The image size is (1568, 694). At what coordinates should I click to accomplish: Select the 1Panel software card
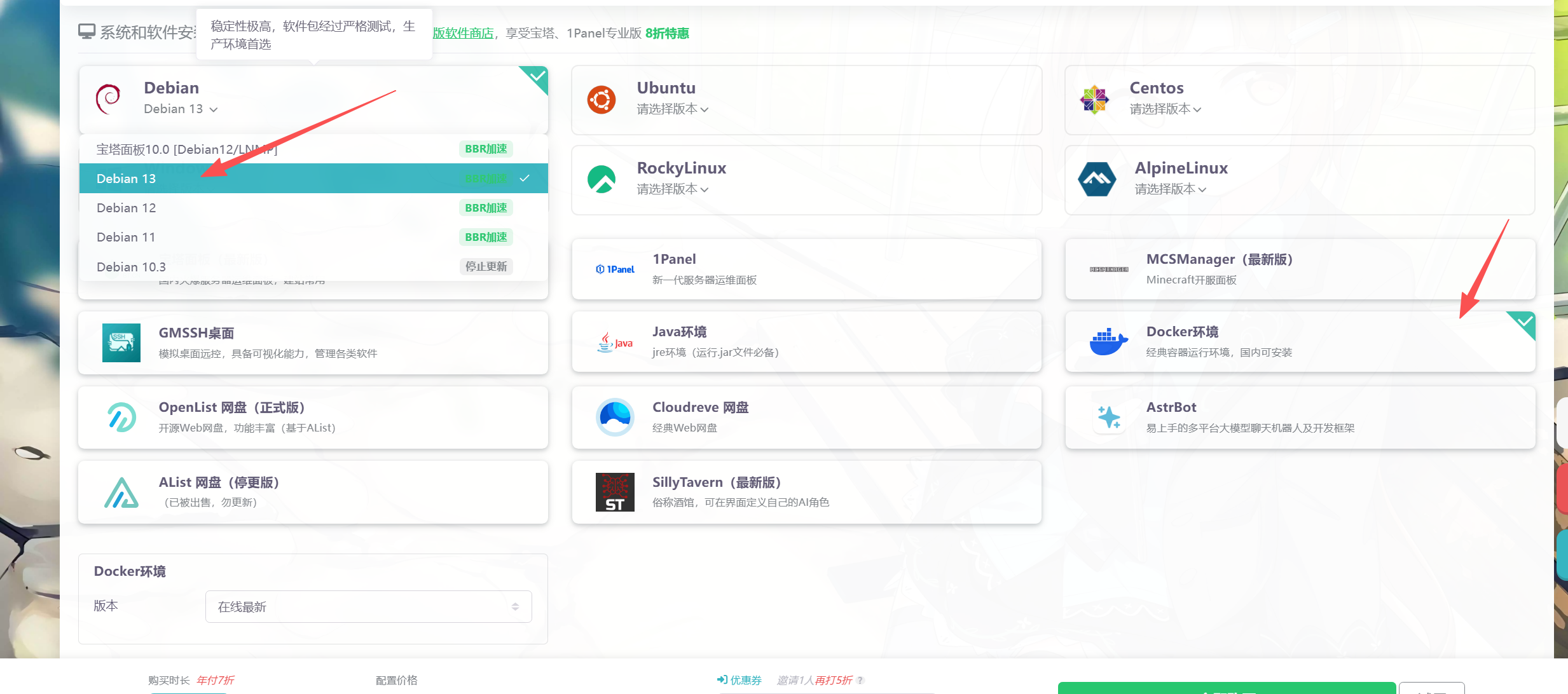coord(806,269)
